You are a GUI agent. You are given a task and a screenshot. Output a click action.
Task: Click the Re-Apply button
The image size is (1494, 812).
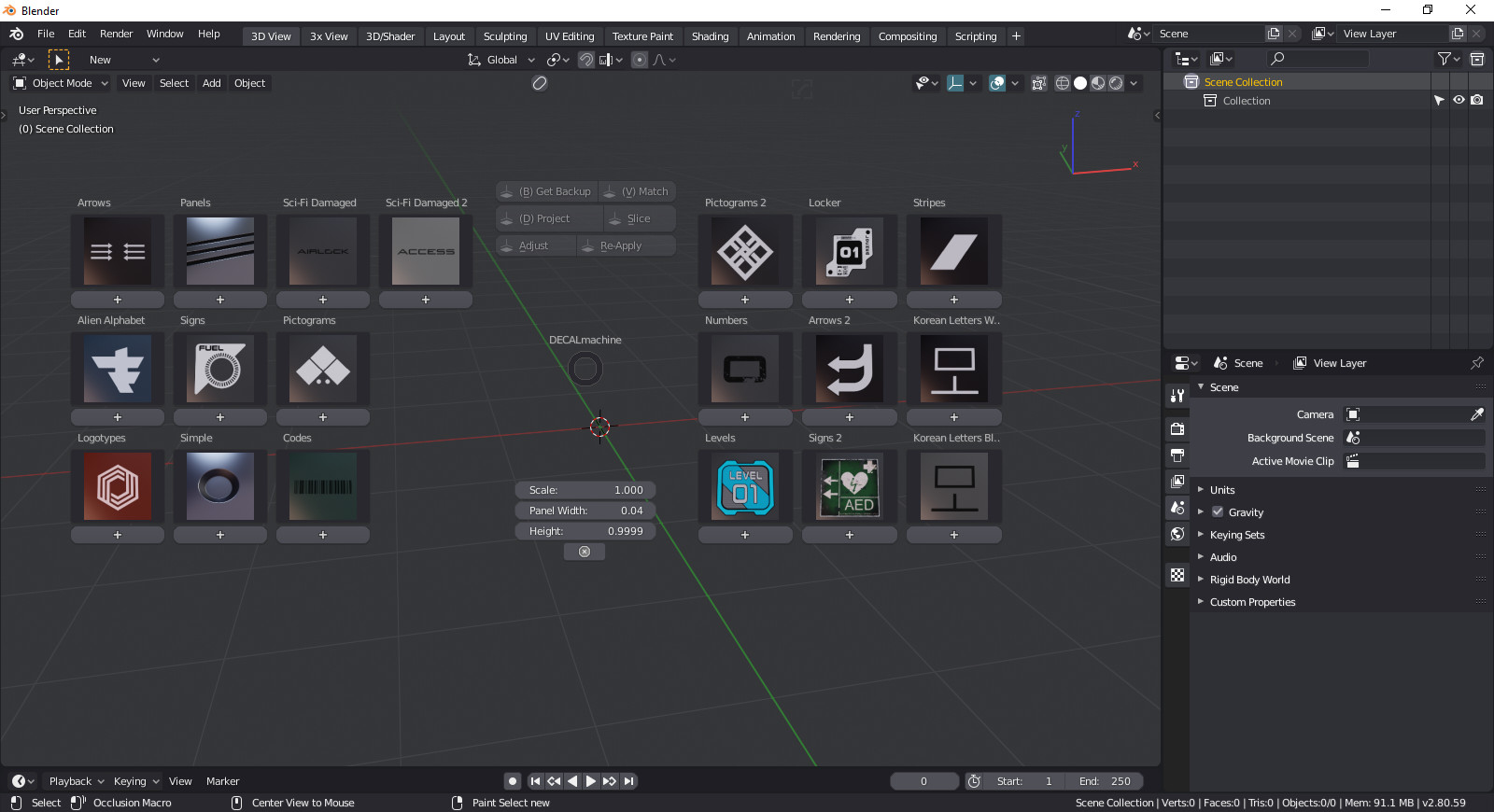pos(626,245)
